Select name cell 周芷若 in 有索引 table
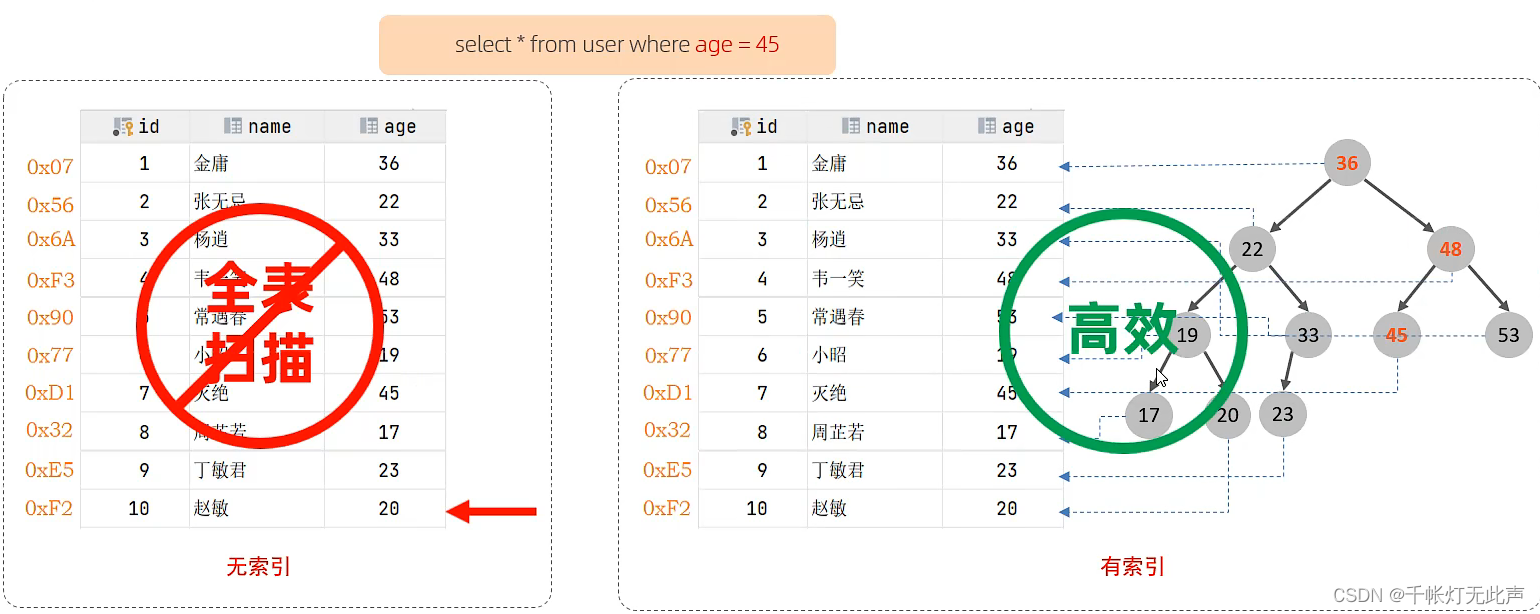This screenshot has height=614, width=1540. [x=875, y=432]
